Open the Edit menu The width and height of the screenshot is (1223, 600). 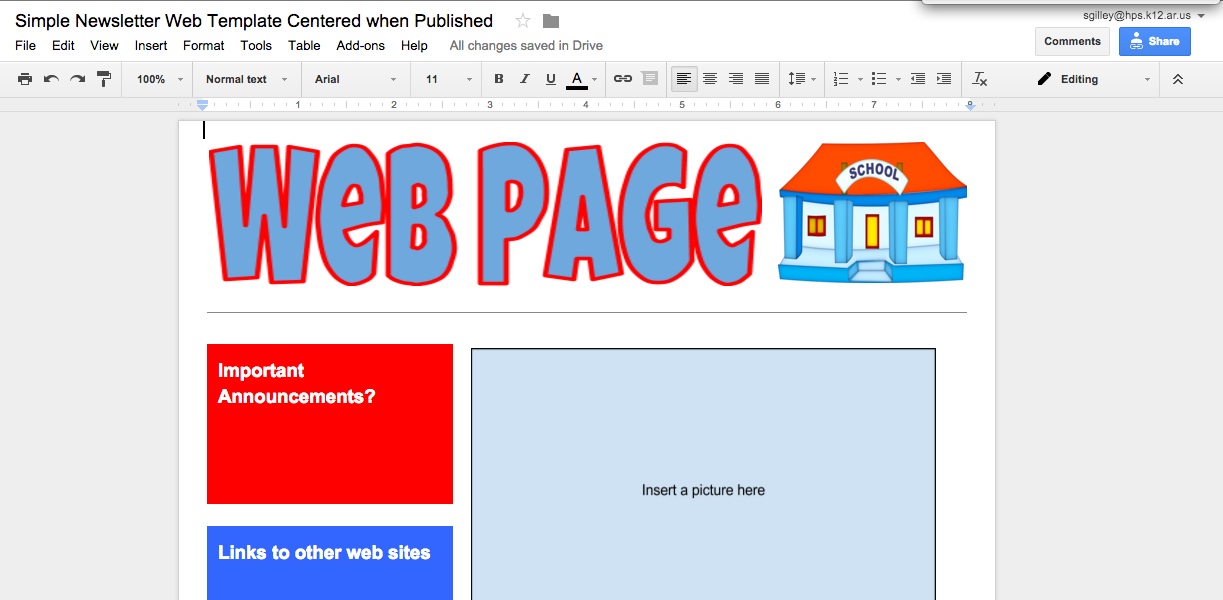pyautogui.click(x=63, y=45)
